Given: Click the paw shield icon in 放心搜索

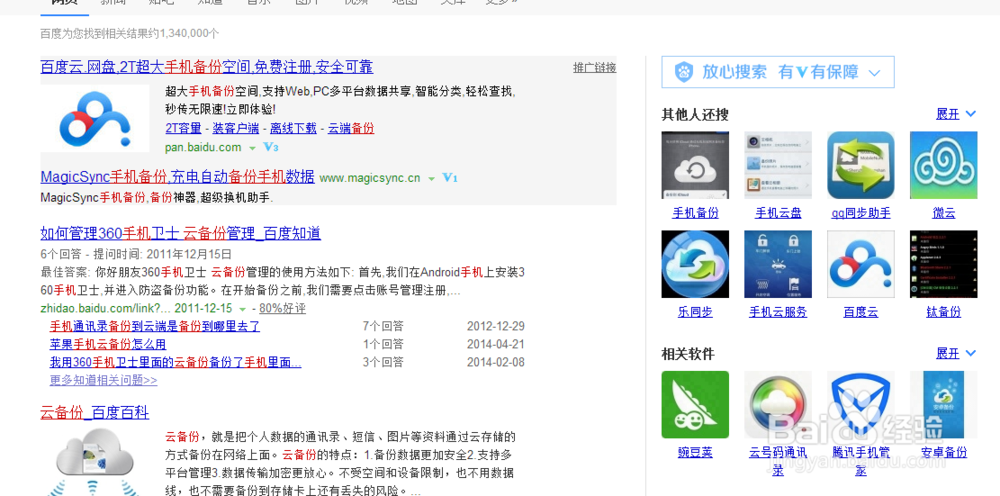Looking at the screenshot, I should 684,72.
